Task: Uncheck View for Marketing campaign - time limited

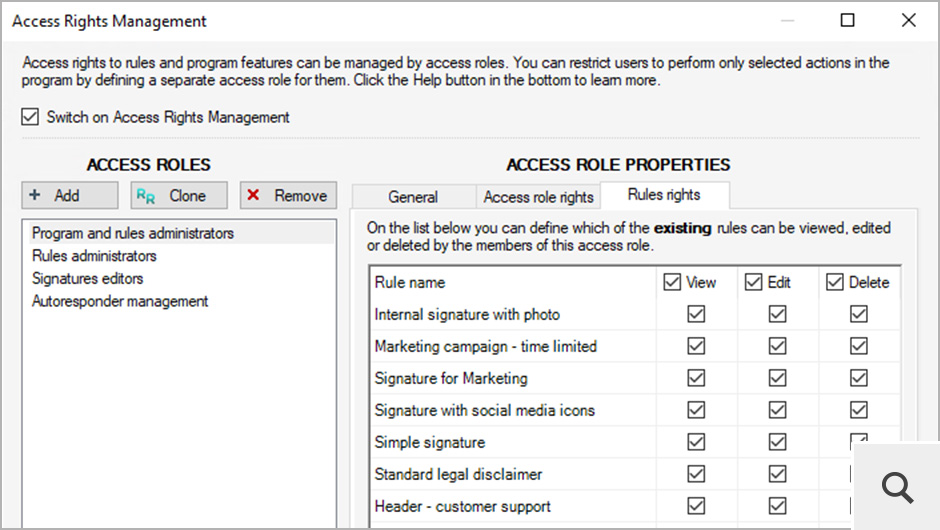Action: pyautogui.click(x=696, y=346)
